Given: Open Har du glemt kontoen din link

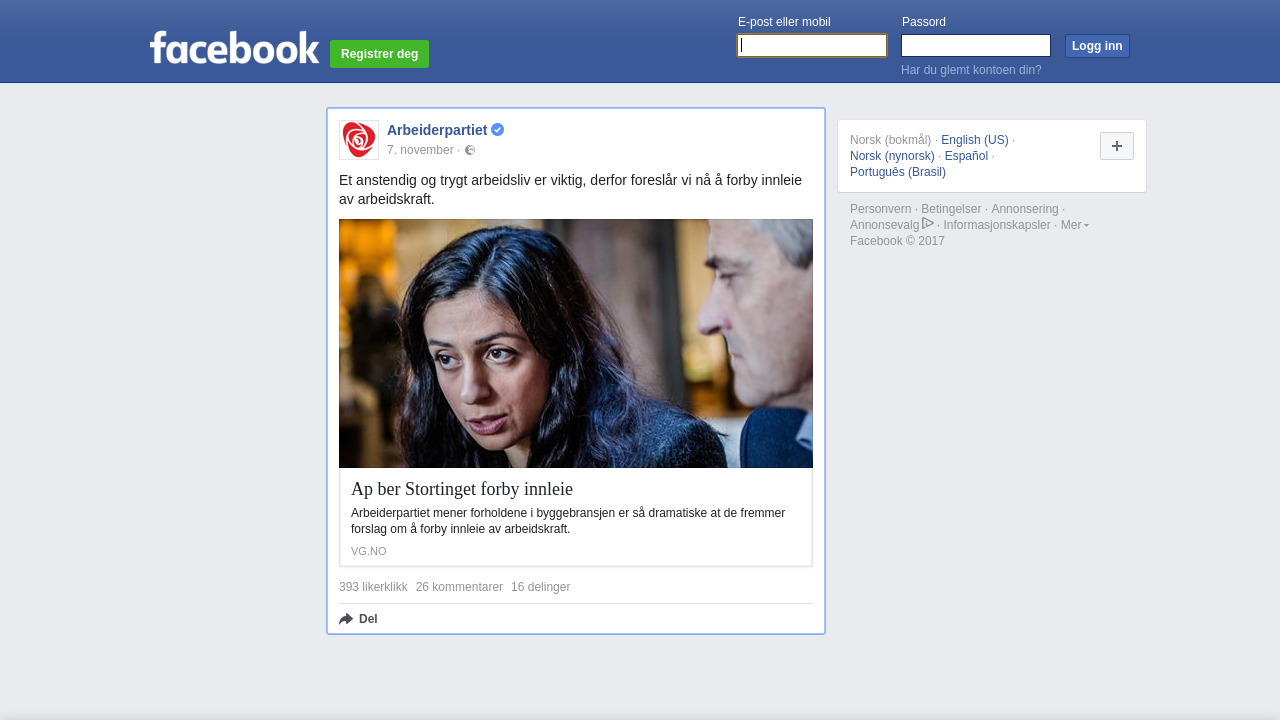Looking at the screenshot, I should (x=971, y=70).
